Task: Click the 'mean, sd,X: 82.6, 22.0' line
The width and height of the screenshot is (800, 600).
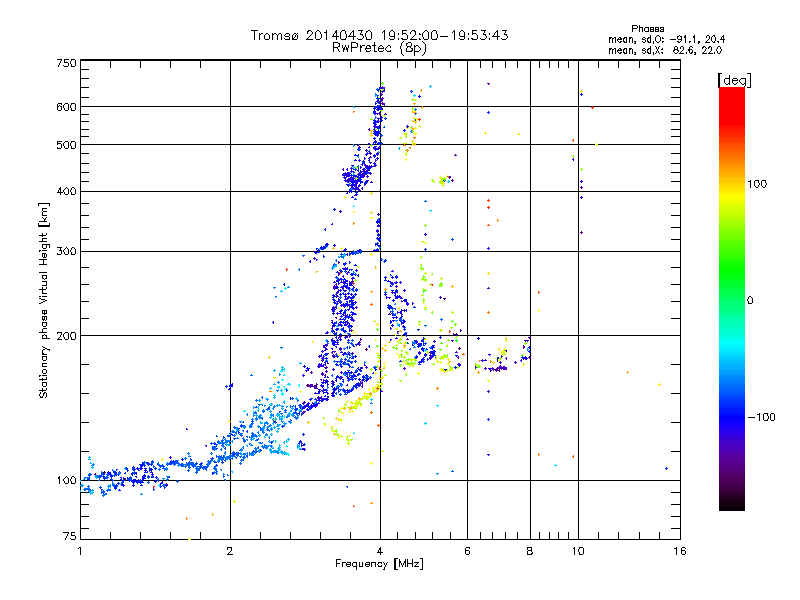Action: pos(665,50)
